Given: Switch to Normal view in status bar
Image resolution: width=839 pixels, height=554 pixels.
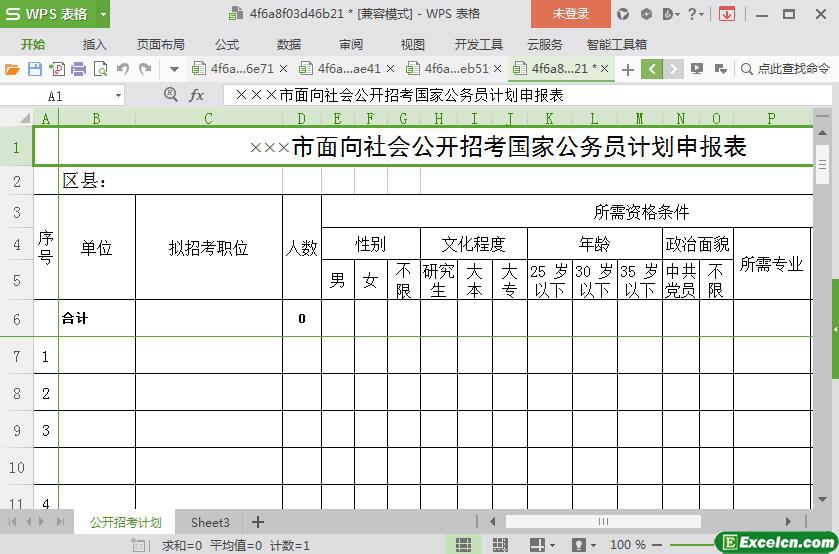Looking at the screenshot, I should [464, 545].
